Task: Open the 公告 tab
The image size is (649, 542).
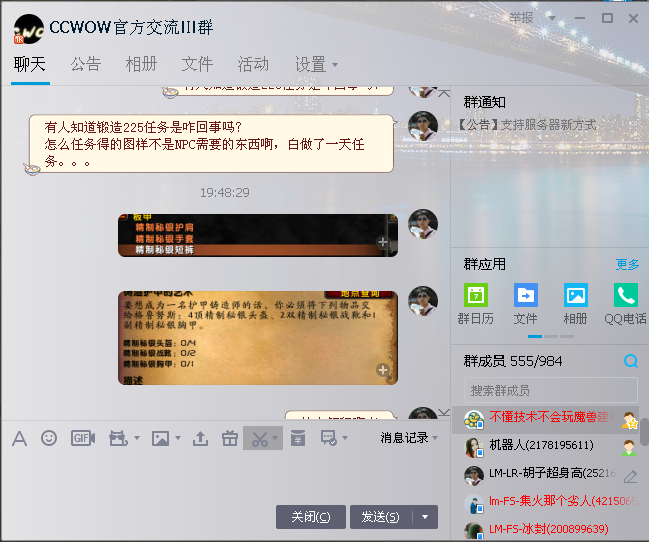Action: [x=86, y=65]
